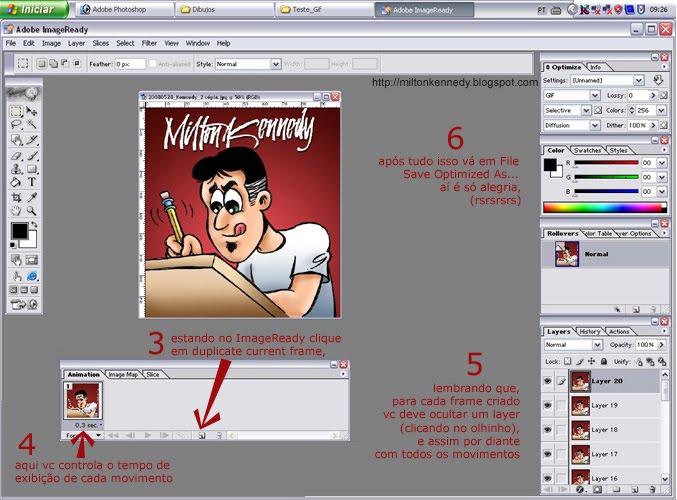This screenshot has height=500, width=677.
Task: Select the Zoom tool
Action: [32, 211]
